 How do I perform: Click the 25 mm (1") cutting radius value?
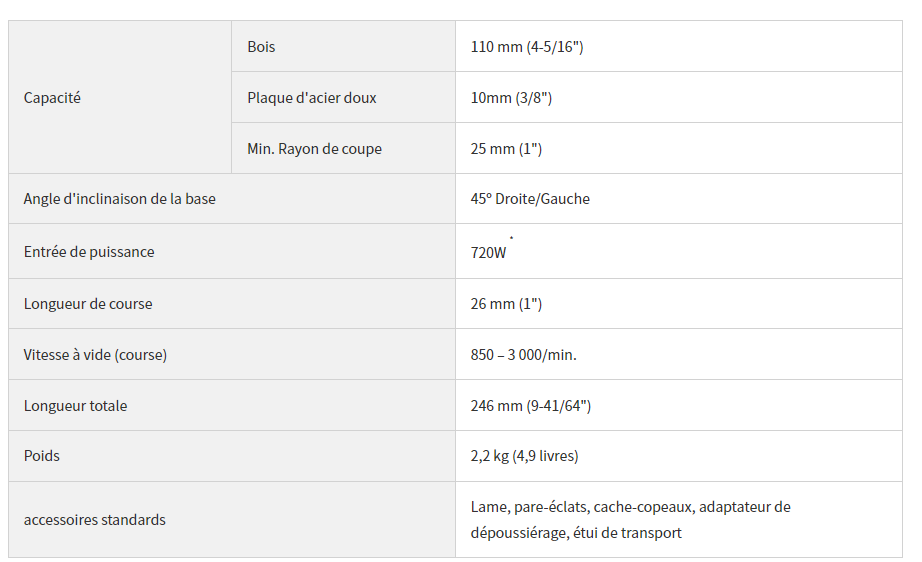coord(506,149)
